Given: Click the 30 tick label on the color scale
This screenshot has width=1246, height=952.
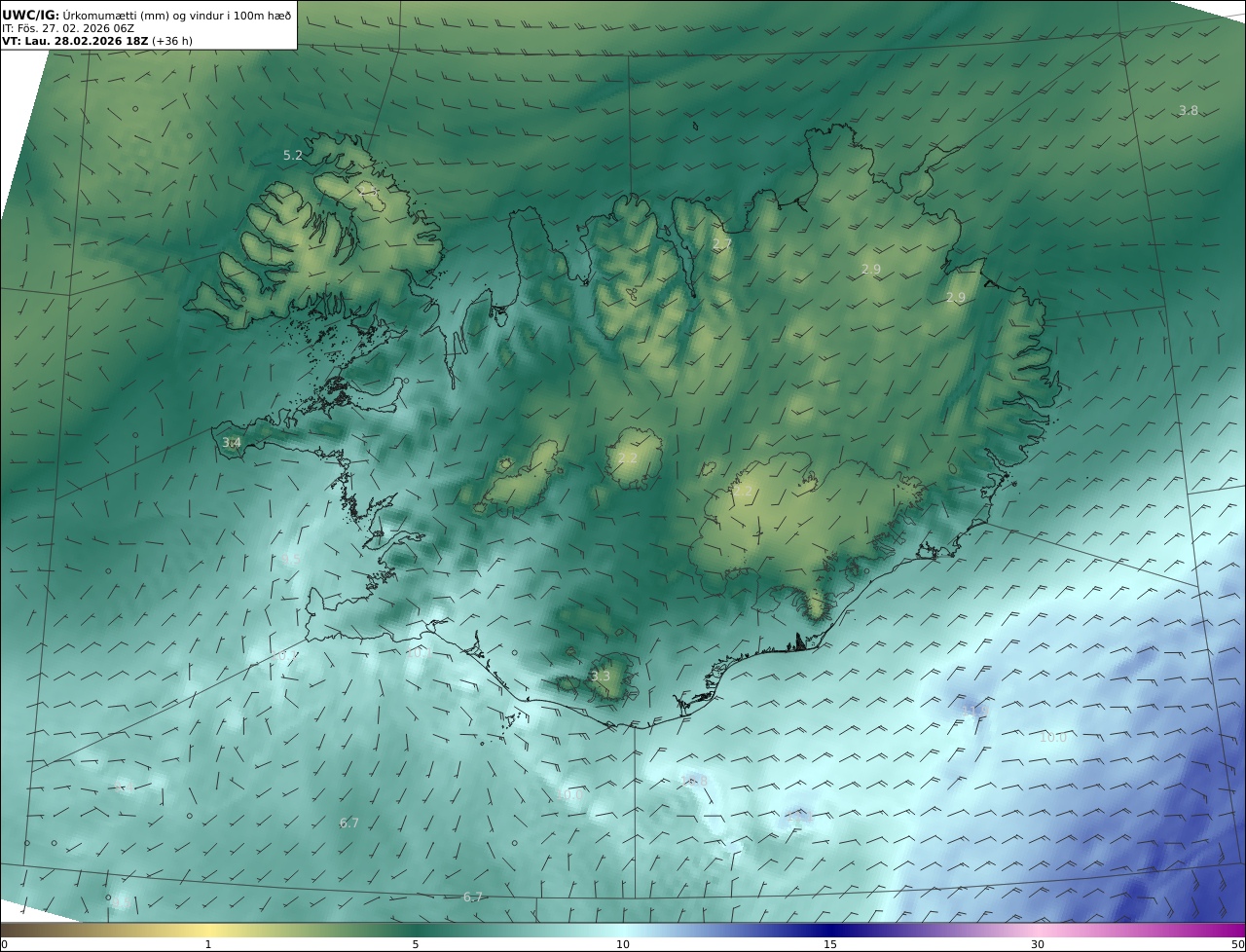Looking at the screenshot, I should [x=1038, y=944].
